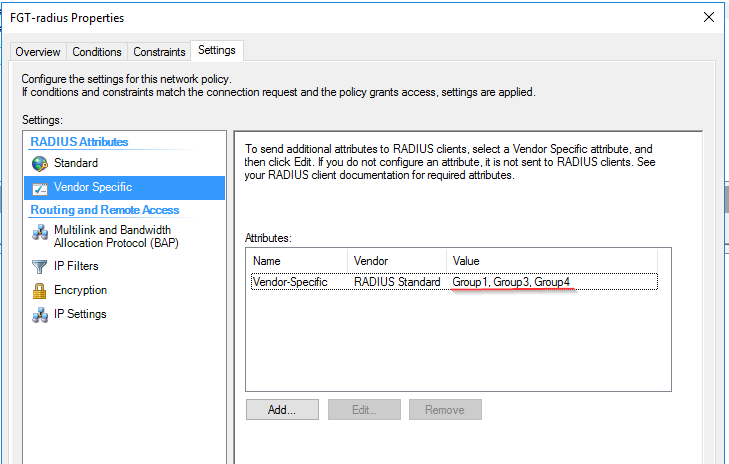
Task: Click the Name column header
Action: [x=297, y=261]
